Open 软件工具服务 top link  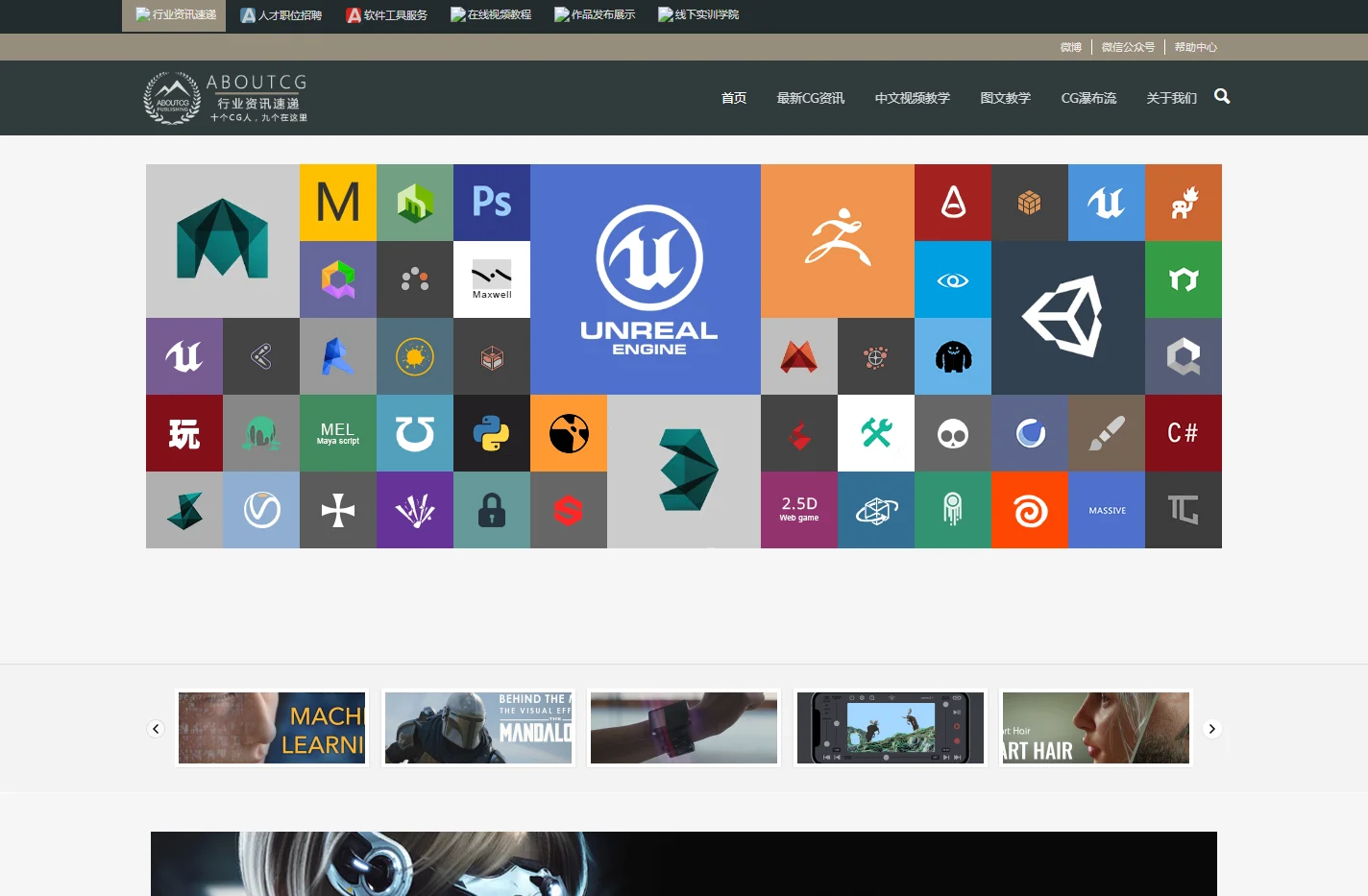tap(387, 15)
